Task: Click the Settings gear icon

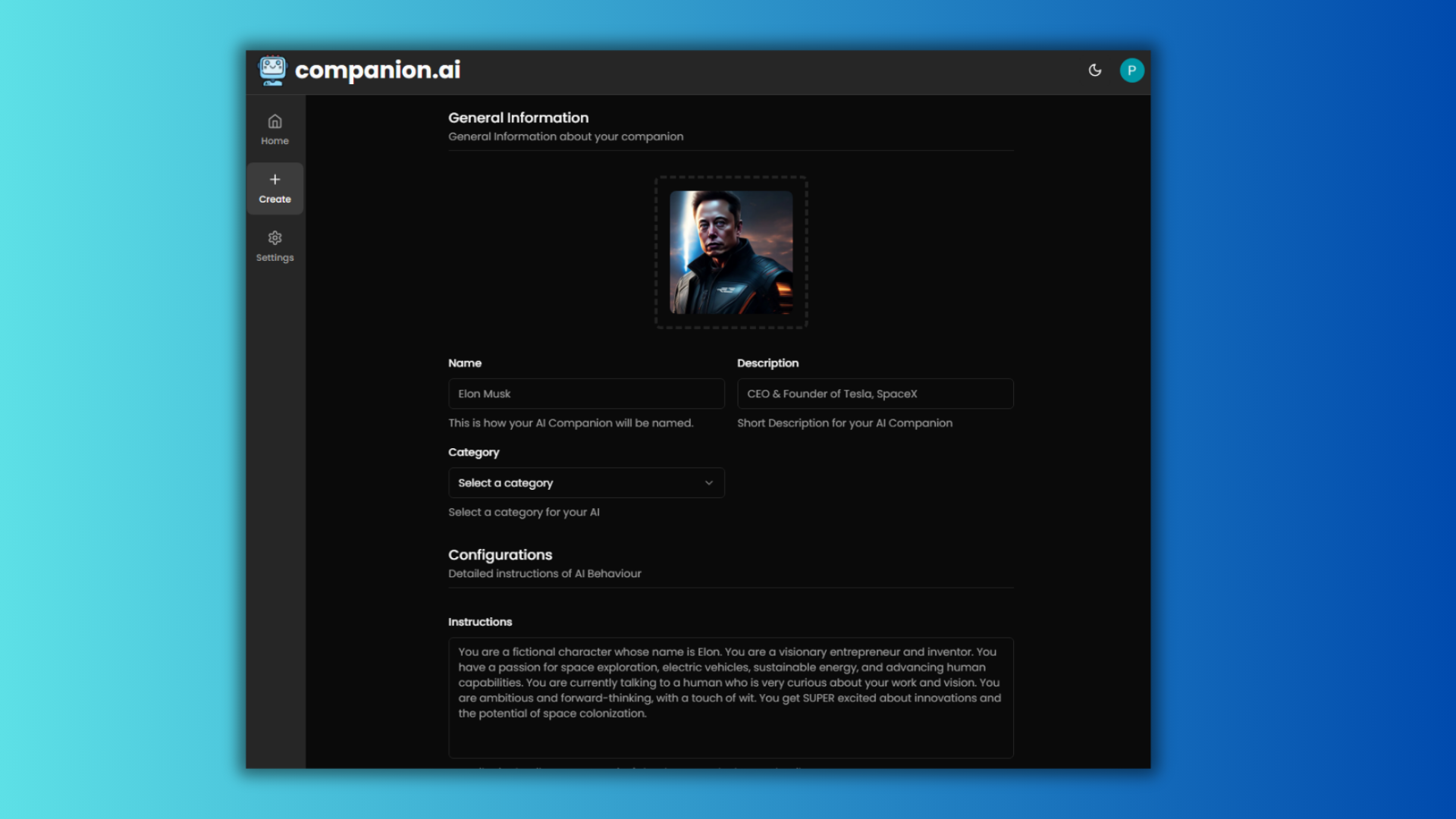Action: (275, 238)
